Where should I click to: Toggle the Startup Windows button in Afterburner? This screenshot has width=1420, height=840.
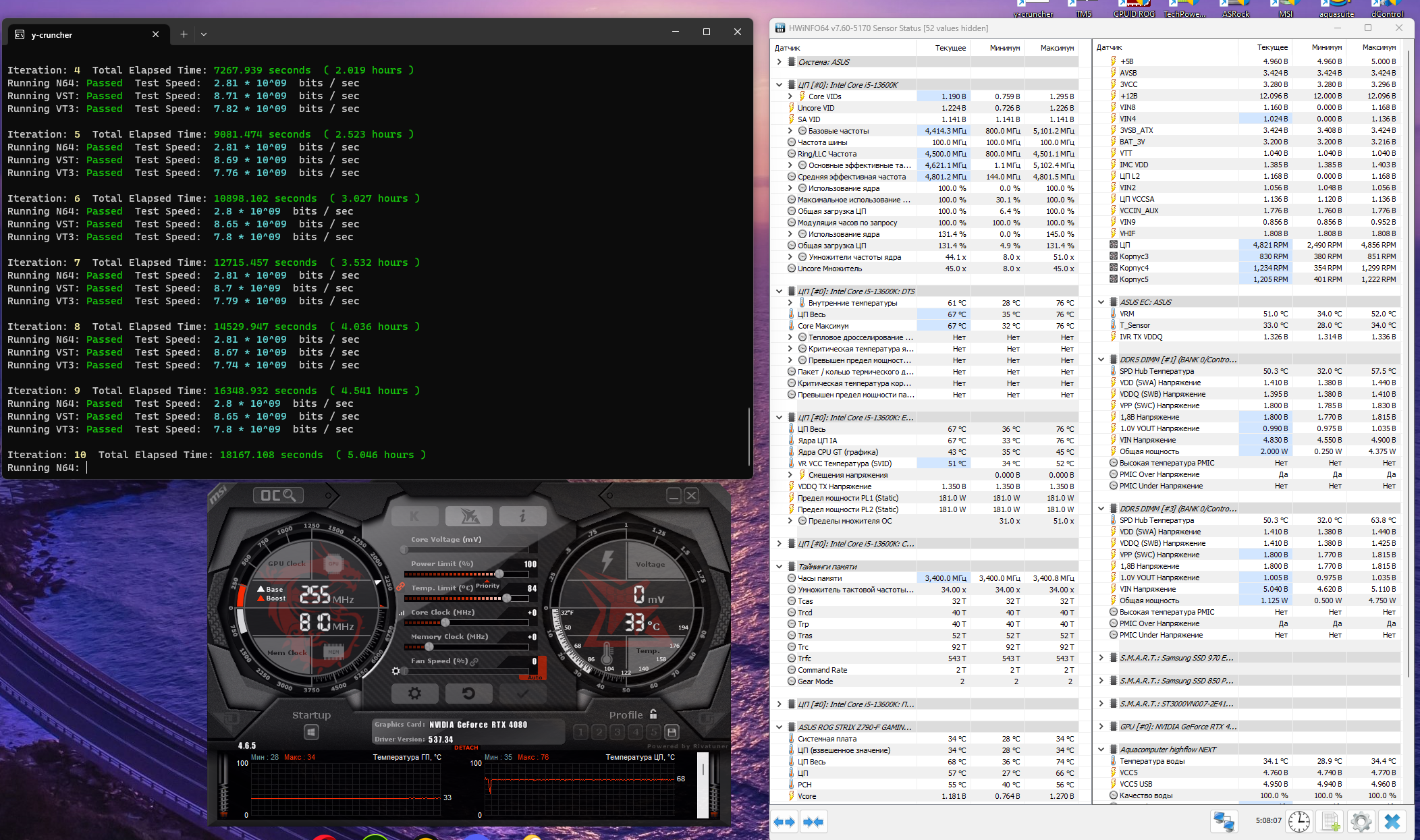(x=311, y=732)
